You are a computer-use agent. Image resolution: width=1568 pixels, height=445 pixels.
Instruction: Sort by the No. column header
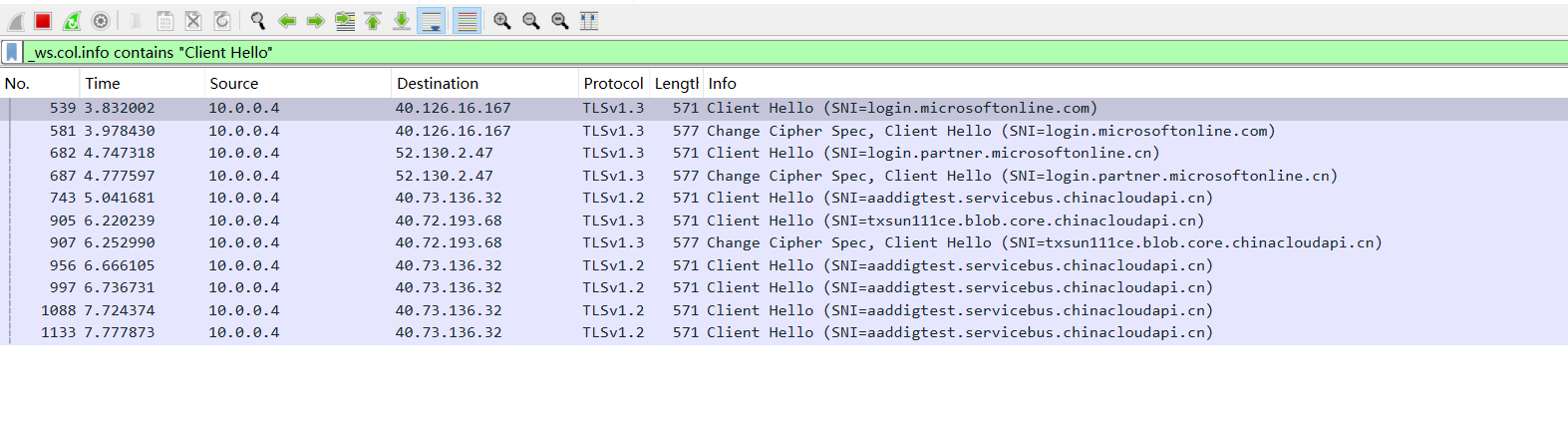40,84
